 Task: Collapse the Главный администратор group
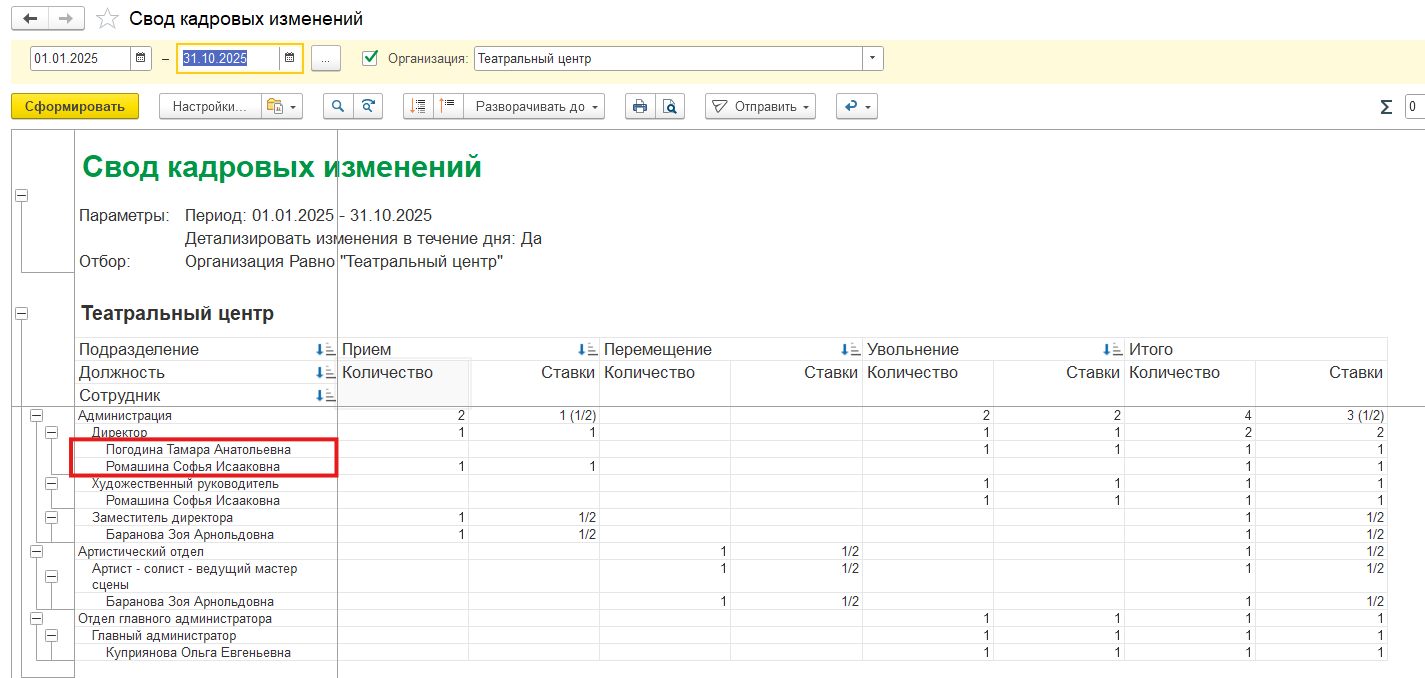pyautogui.click(x=51, y=635)
